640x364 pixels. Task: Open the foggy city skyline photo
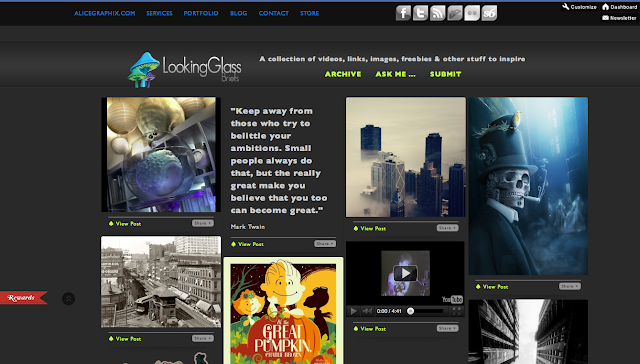pyautogui.click(x=406, y=157)
